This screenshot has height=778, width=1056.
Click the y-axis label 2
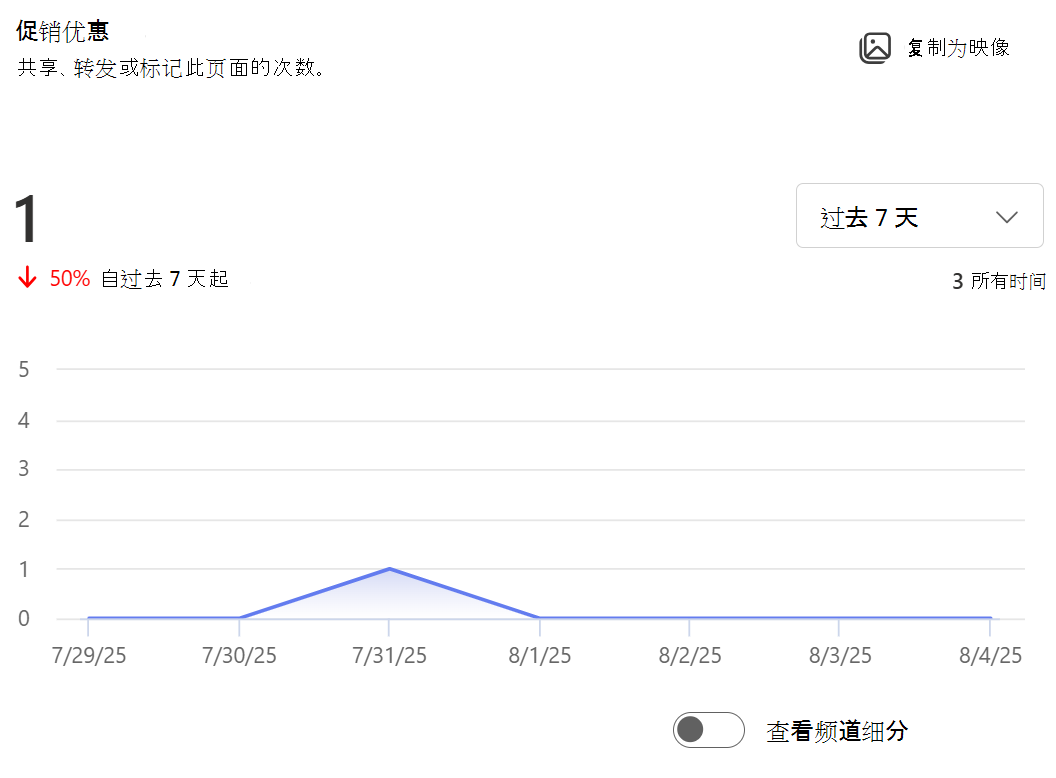tap(24, 519)
